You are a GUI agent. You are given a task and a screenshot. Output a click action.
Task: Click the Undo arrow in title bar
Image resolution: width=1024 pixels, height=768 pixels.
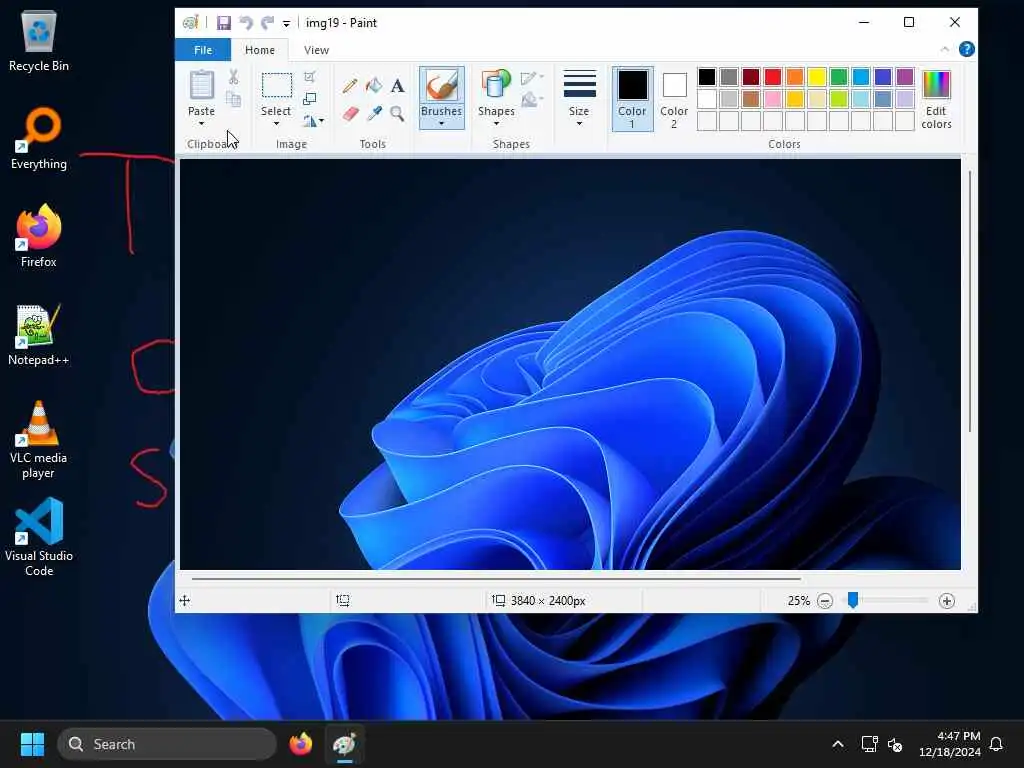[x=246, y=23]
